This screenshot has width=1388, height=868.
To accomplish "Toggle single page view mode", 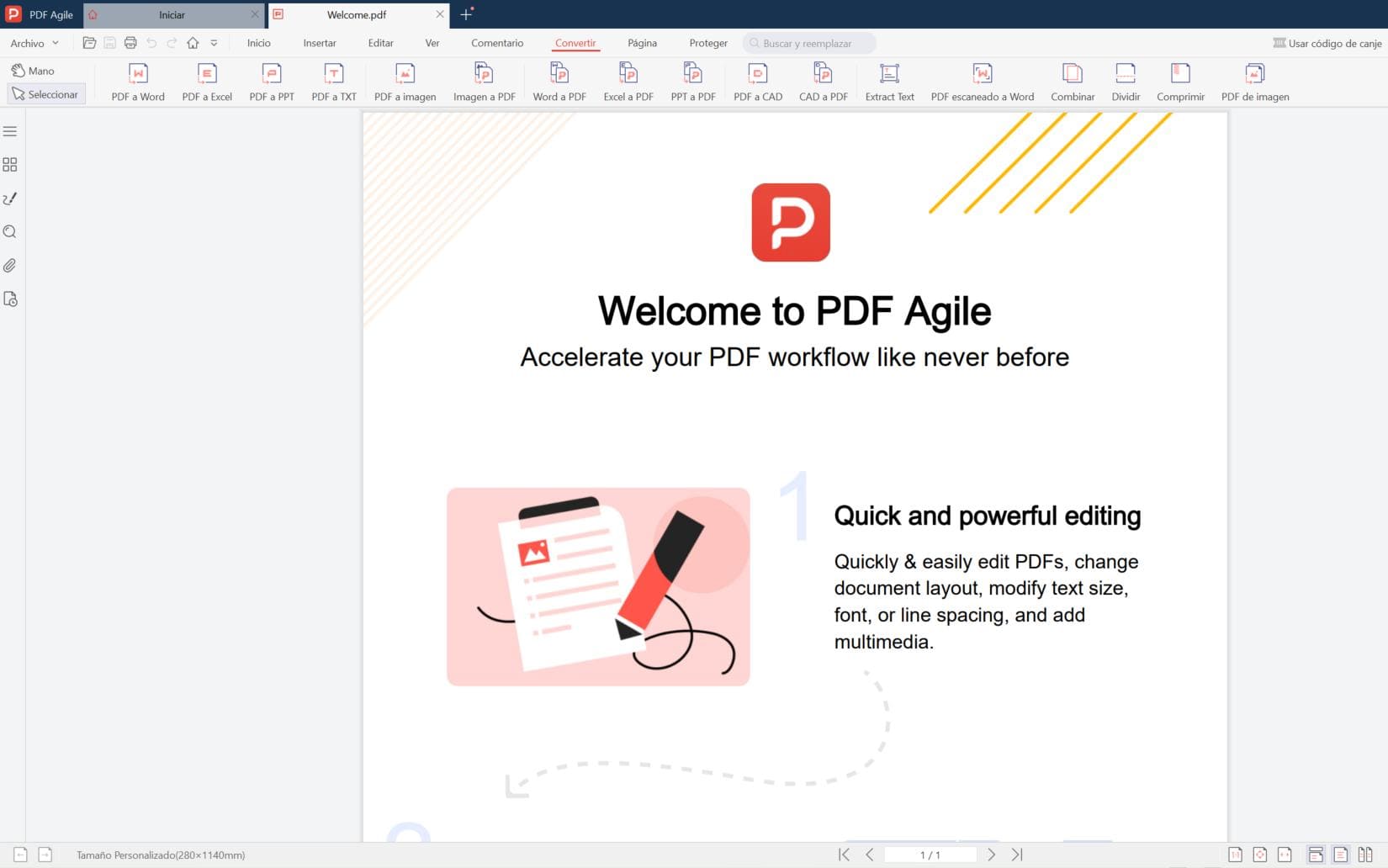I will [x=1341, y=855].
